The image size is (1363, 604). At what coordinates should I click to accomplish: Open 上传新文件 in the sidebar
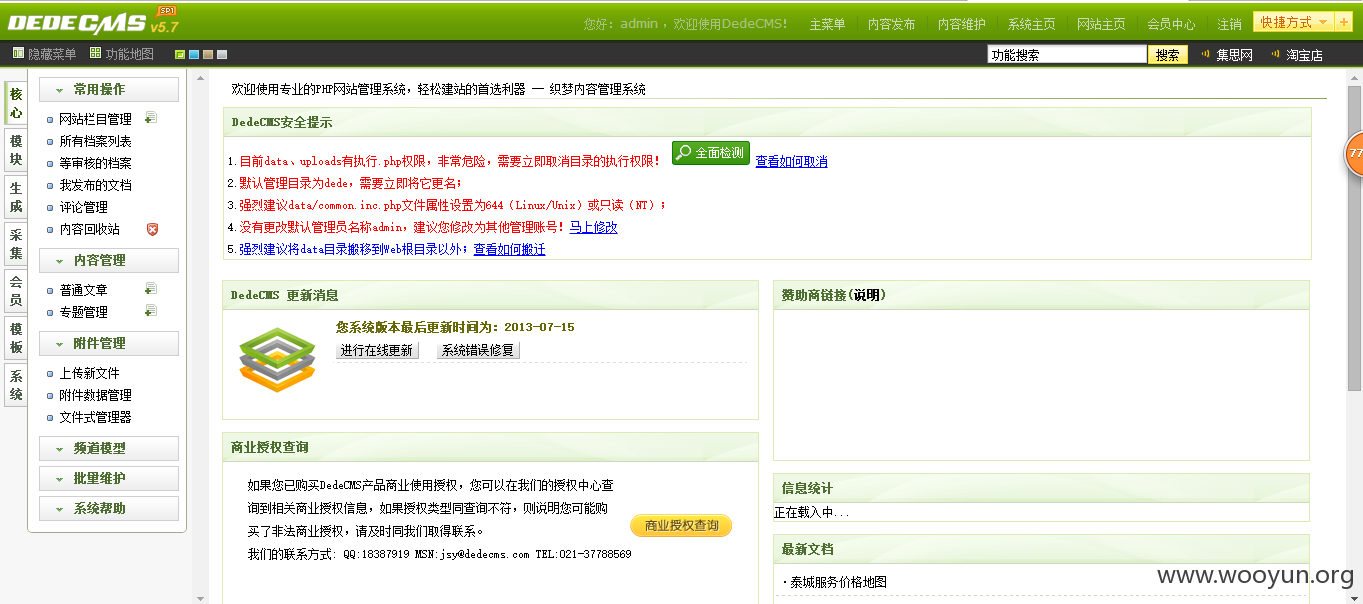[x=89, y=373]
